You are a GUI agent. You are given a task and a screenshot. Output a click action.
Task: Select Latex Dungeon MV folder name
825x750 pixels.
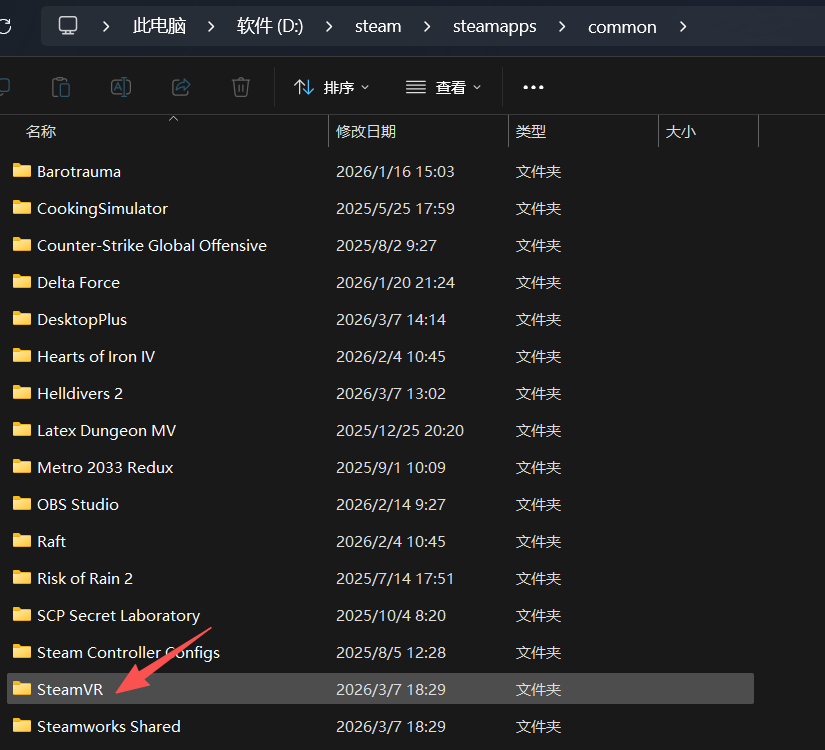point(106,431)
